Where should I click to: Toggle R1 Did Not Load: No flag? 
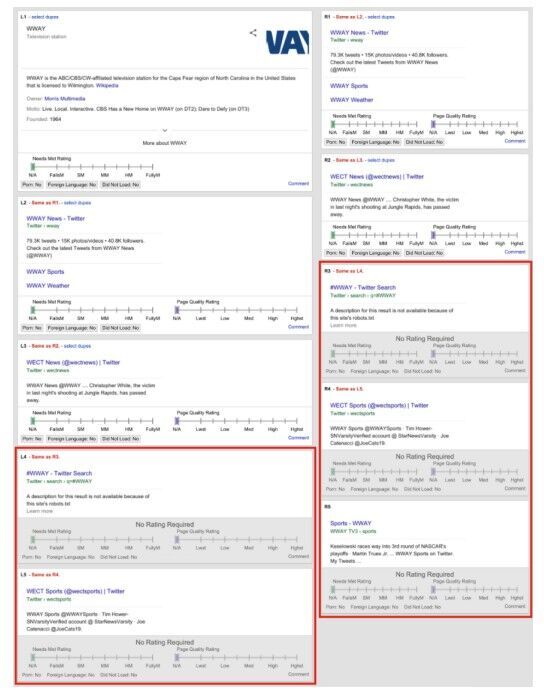click(x=424, y=142)
